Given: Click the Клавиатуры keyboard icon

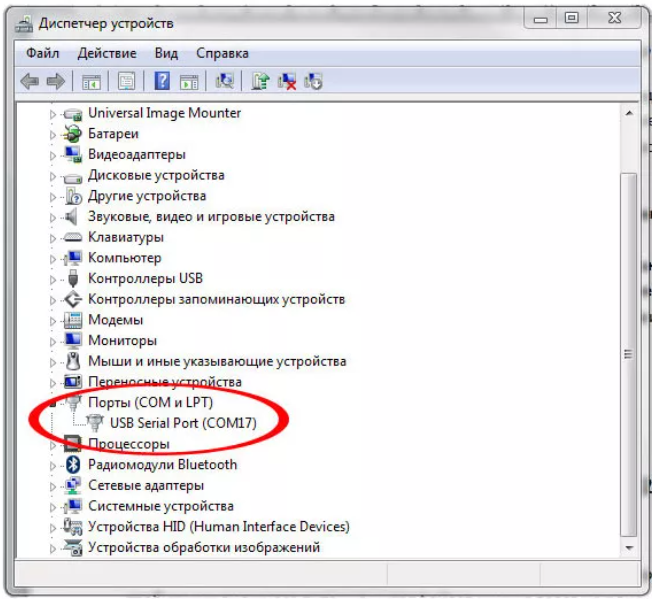Looking at the screenshot, I should point(73,237).
